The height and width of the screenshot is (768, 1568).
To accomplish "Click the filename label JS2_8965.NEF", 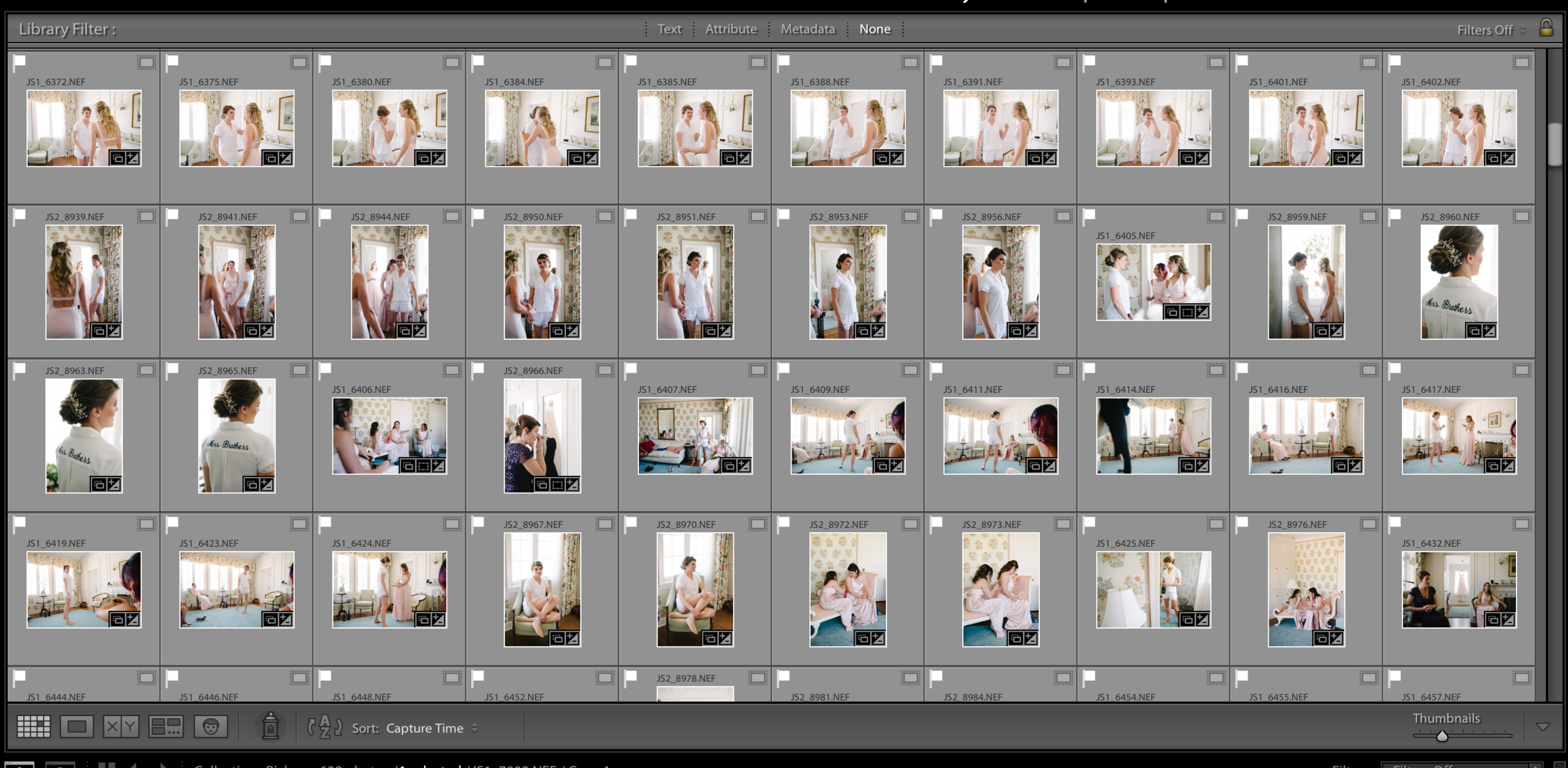I will (x=227, y=371).
